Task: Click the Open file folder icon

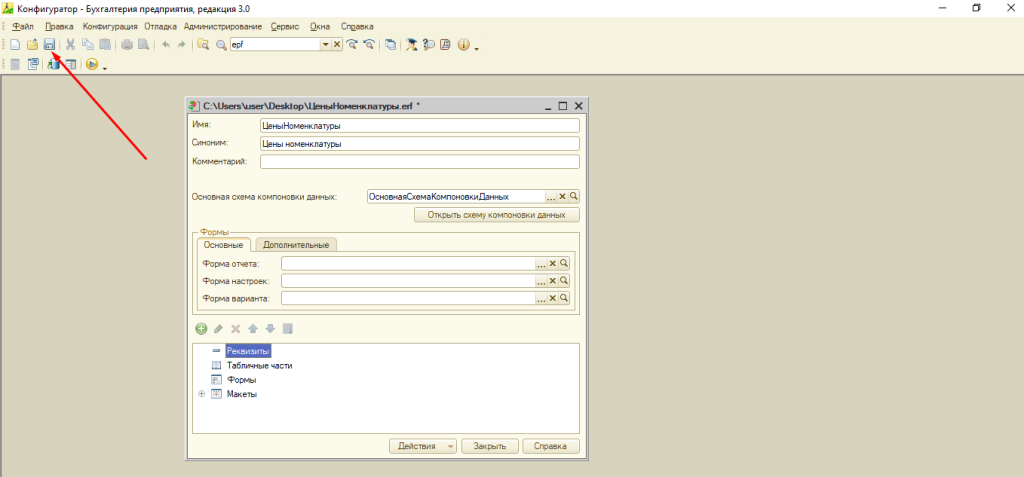Action: point(32,45)
